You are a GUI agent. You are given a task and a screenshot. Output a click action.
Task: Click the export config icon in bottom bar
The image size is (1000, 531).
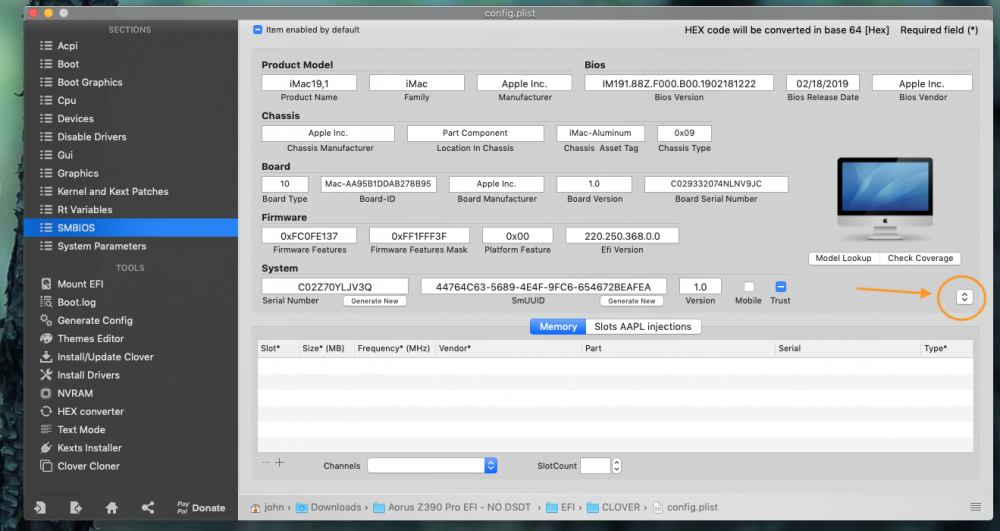(76, 507)
